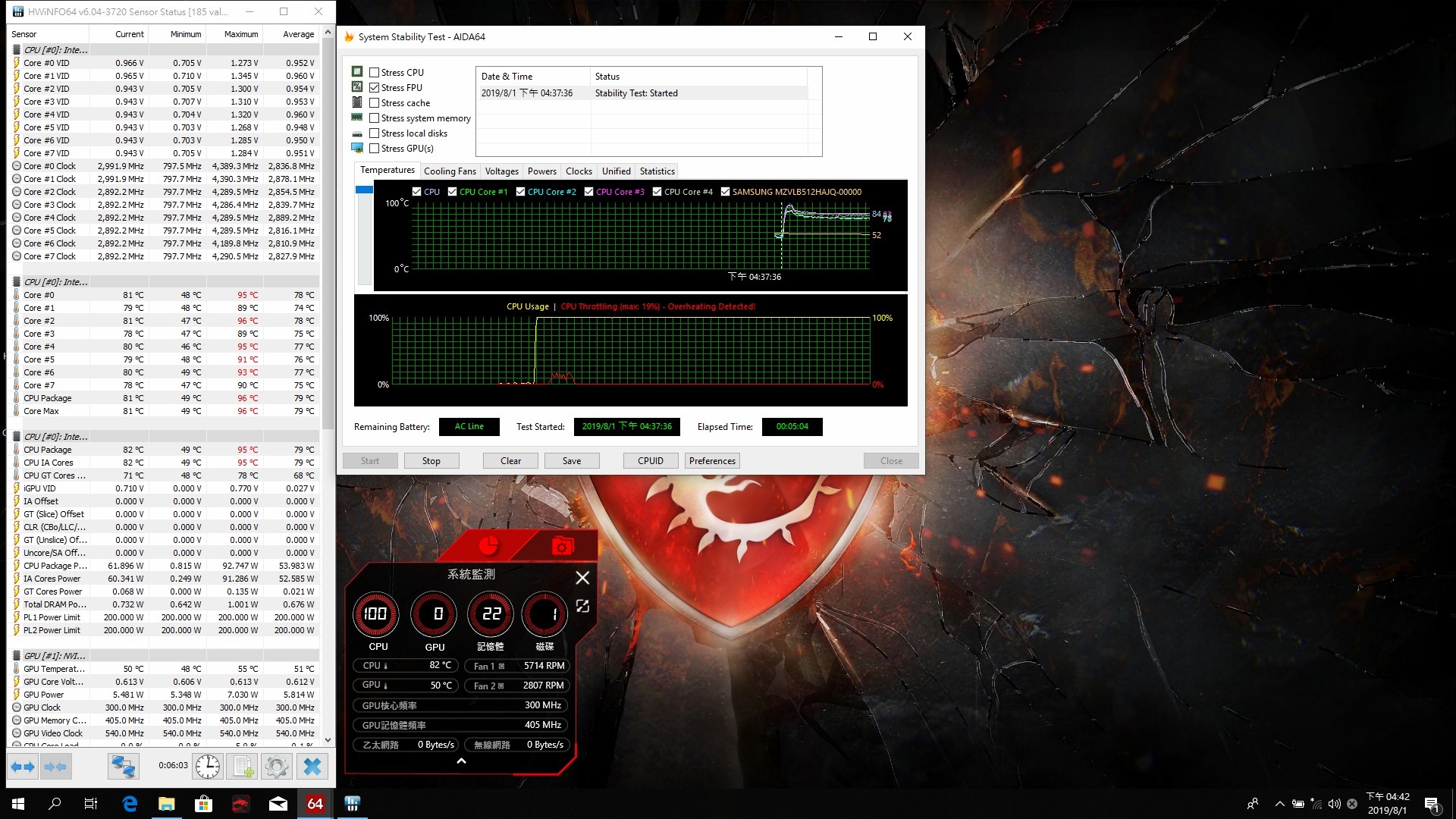This screenshot has width=1456, height=819.
Task: Open Windows Start menu
Action: pos(18,804)
